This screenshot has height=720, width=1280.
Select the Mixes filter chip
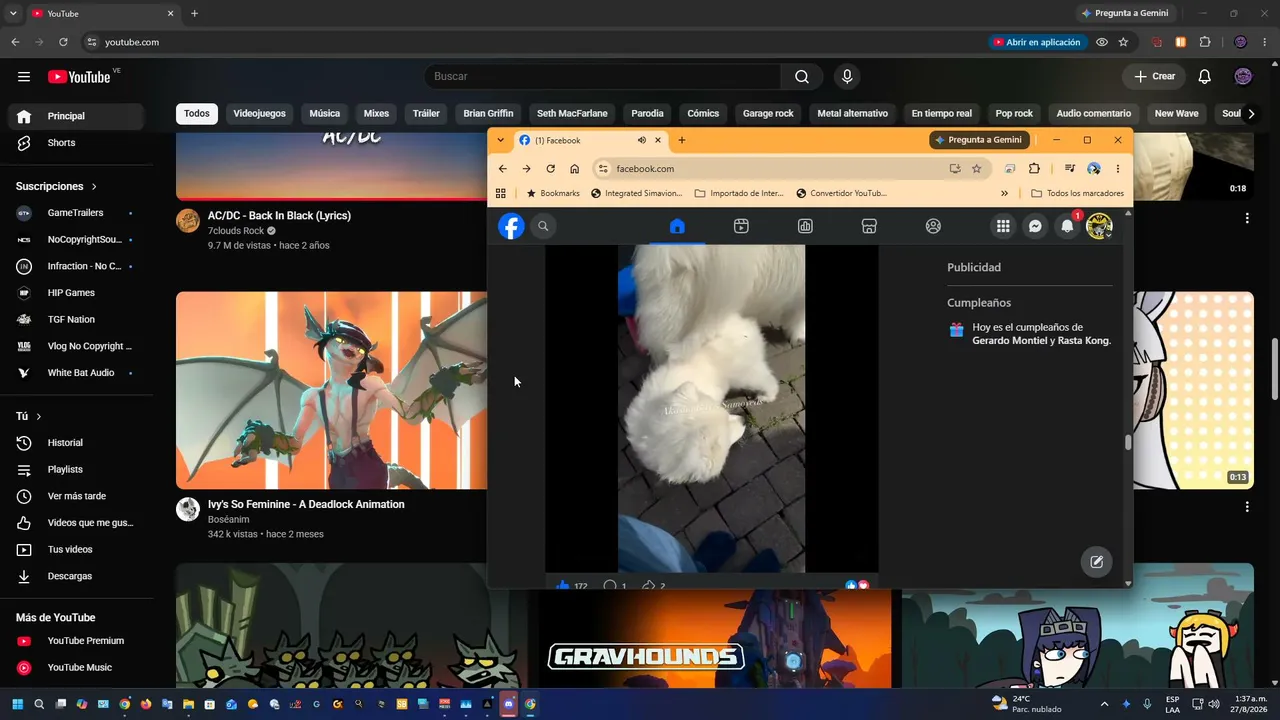point(376,114)
